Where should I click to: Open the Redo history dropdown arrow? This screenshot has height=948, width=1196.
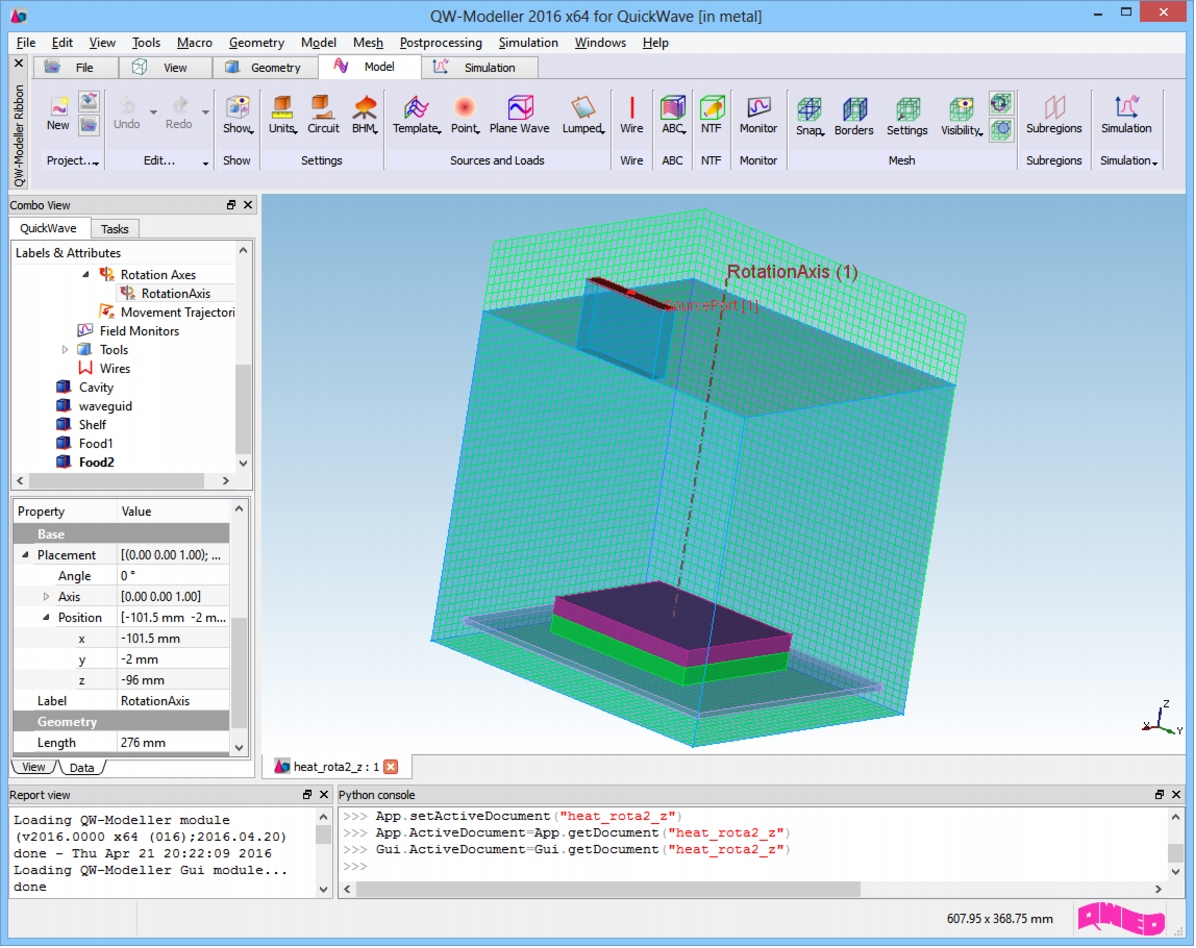pos(205,113)
